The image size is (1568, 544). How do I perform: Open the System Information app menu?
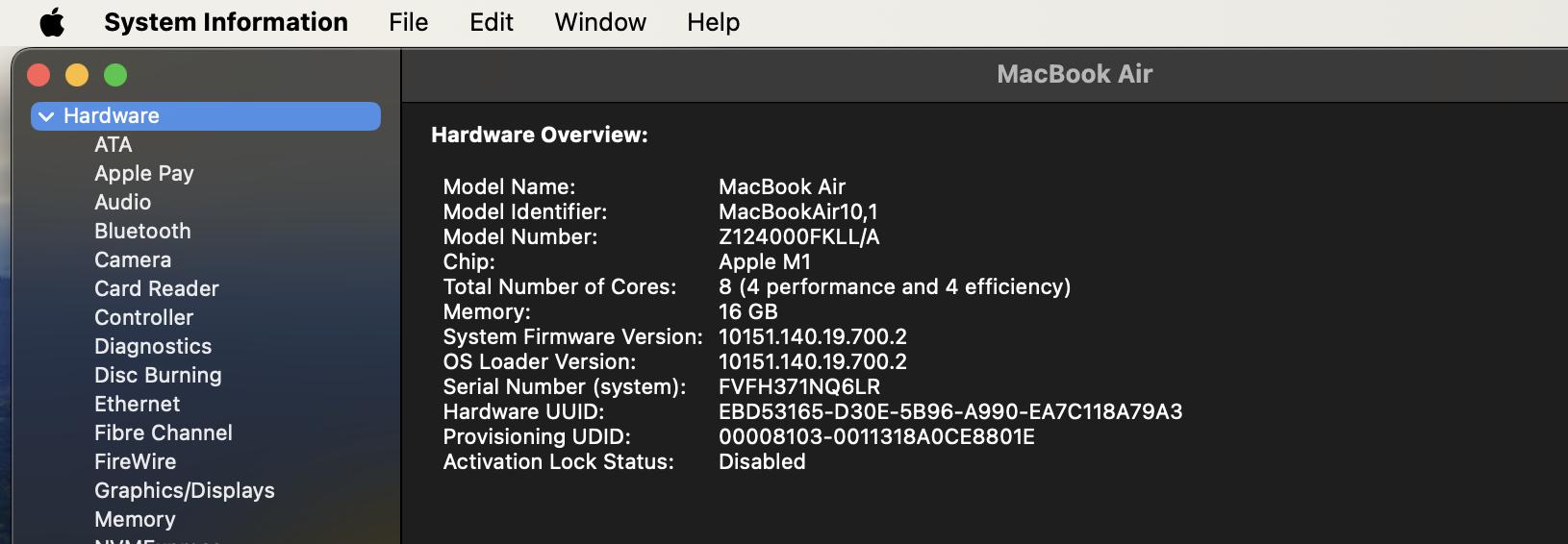(x=226, y=22)
